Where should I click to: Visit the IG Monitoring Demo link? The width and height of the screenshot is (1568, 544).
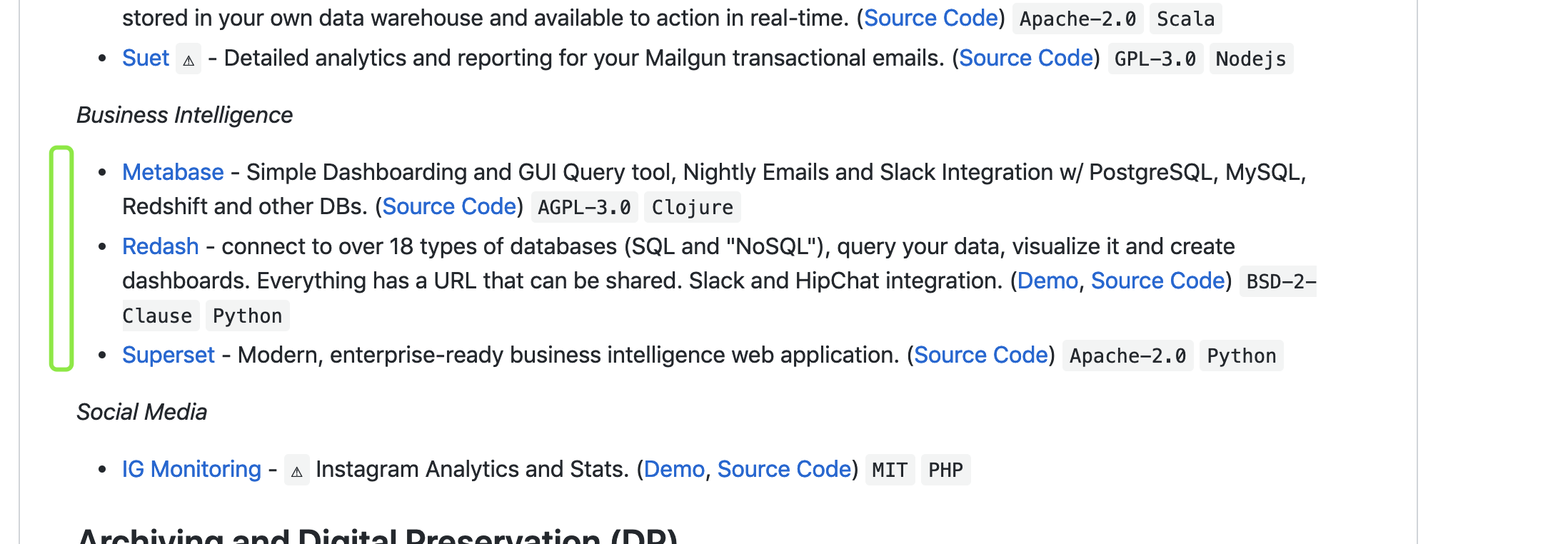(x=674, y=469)
